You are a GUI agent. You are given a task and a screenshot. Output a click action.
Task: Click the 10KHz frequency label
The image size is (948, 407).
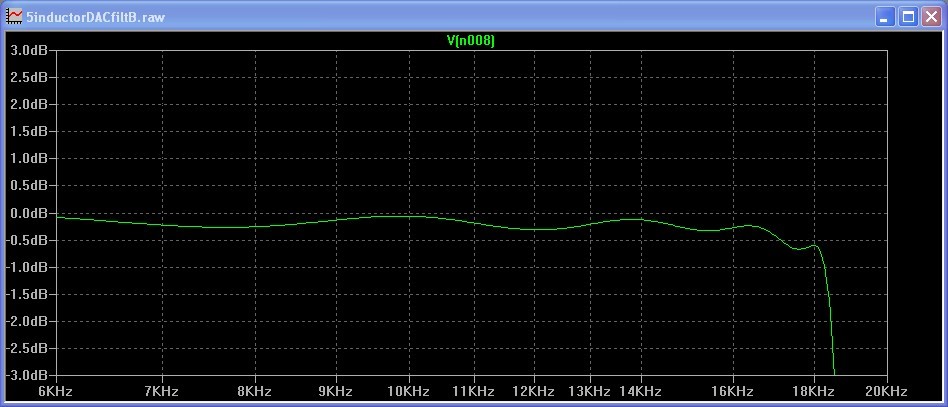coord(409,391)
